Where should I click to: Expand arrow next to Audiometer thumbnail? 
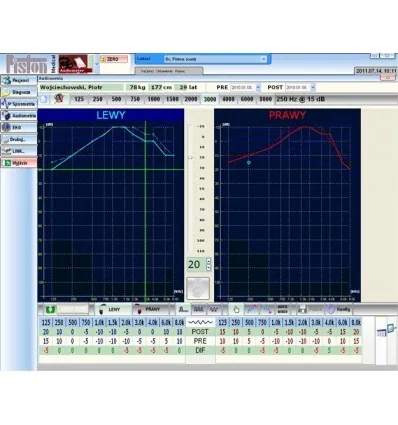tap(97, 64)
